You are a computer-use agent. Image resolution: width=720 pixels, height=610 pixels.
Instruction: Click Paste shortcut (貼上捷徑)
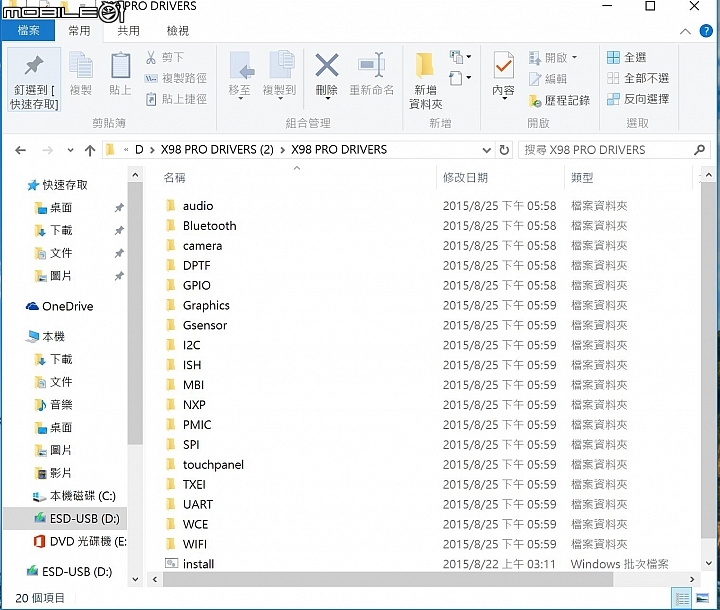tap(176, 99)
